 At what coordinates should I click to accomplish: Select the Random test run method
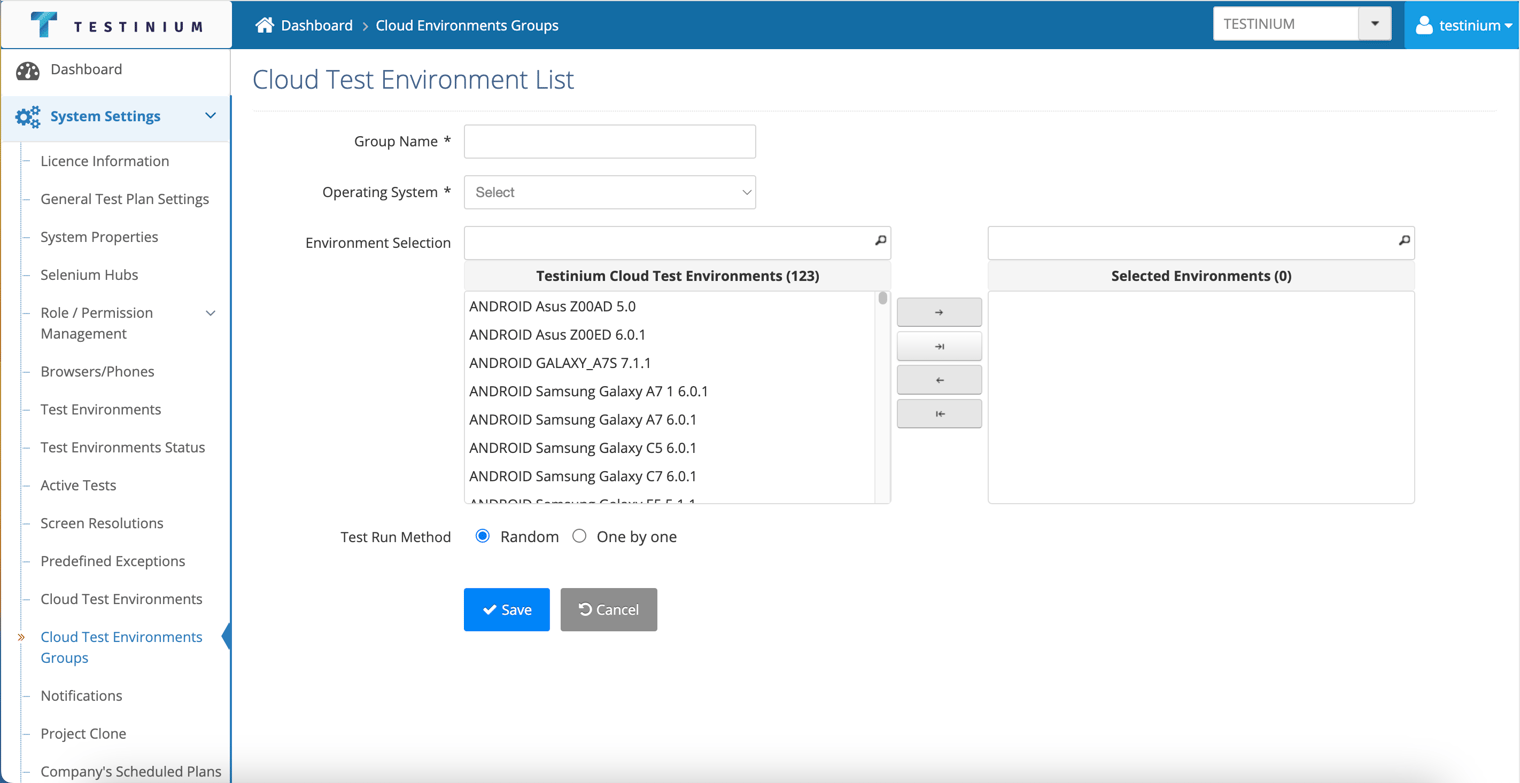[x=483, y=536]
